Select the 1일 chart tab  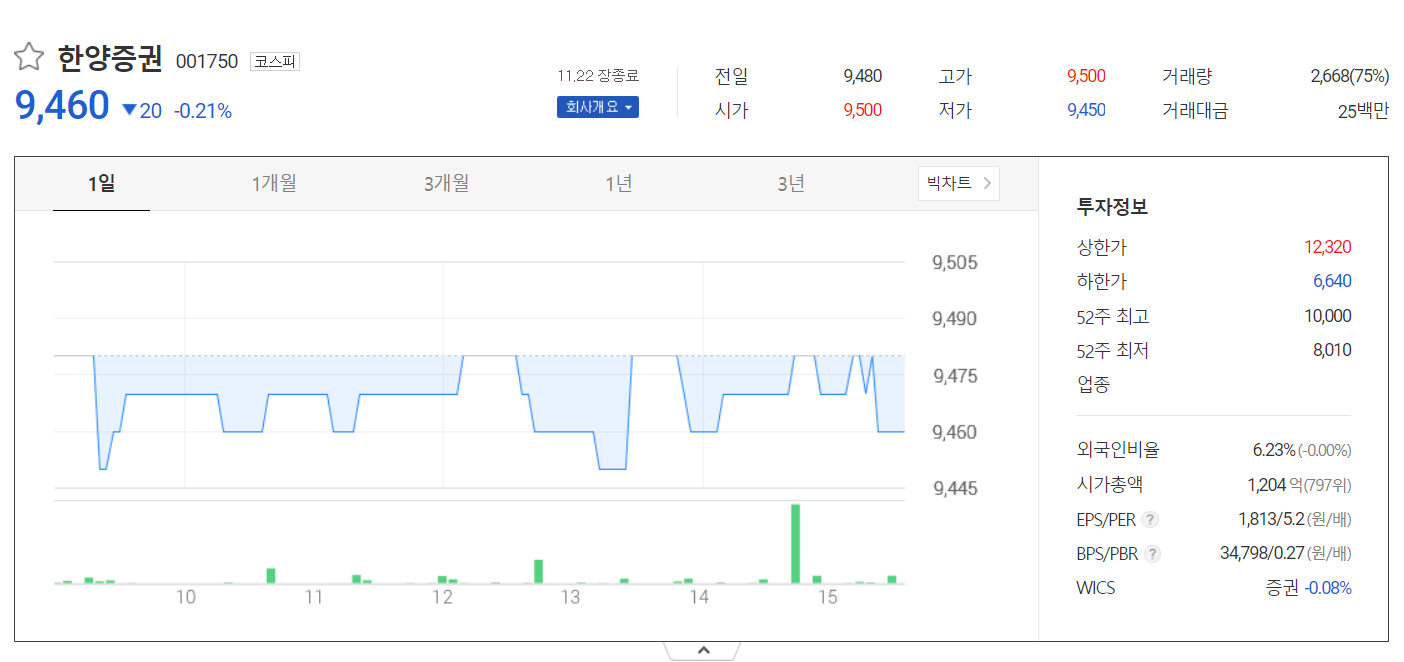coord(102,184)
